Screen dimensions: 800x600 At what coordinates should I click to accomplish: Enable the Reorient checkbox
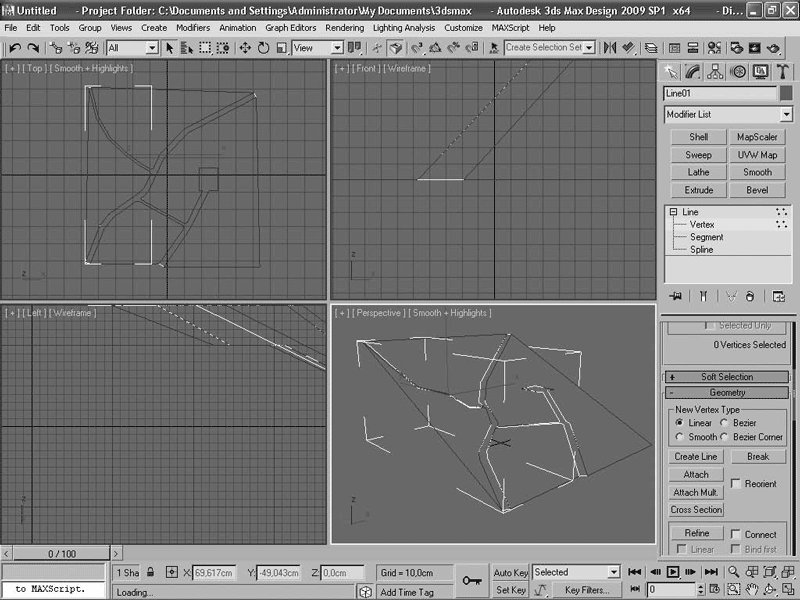pyautogui.click(x=736, y=484)
